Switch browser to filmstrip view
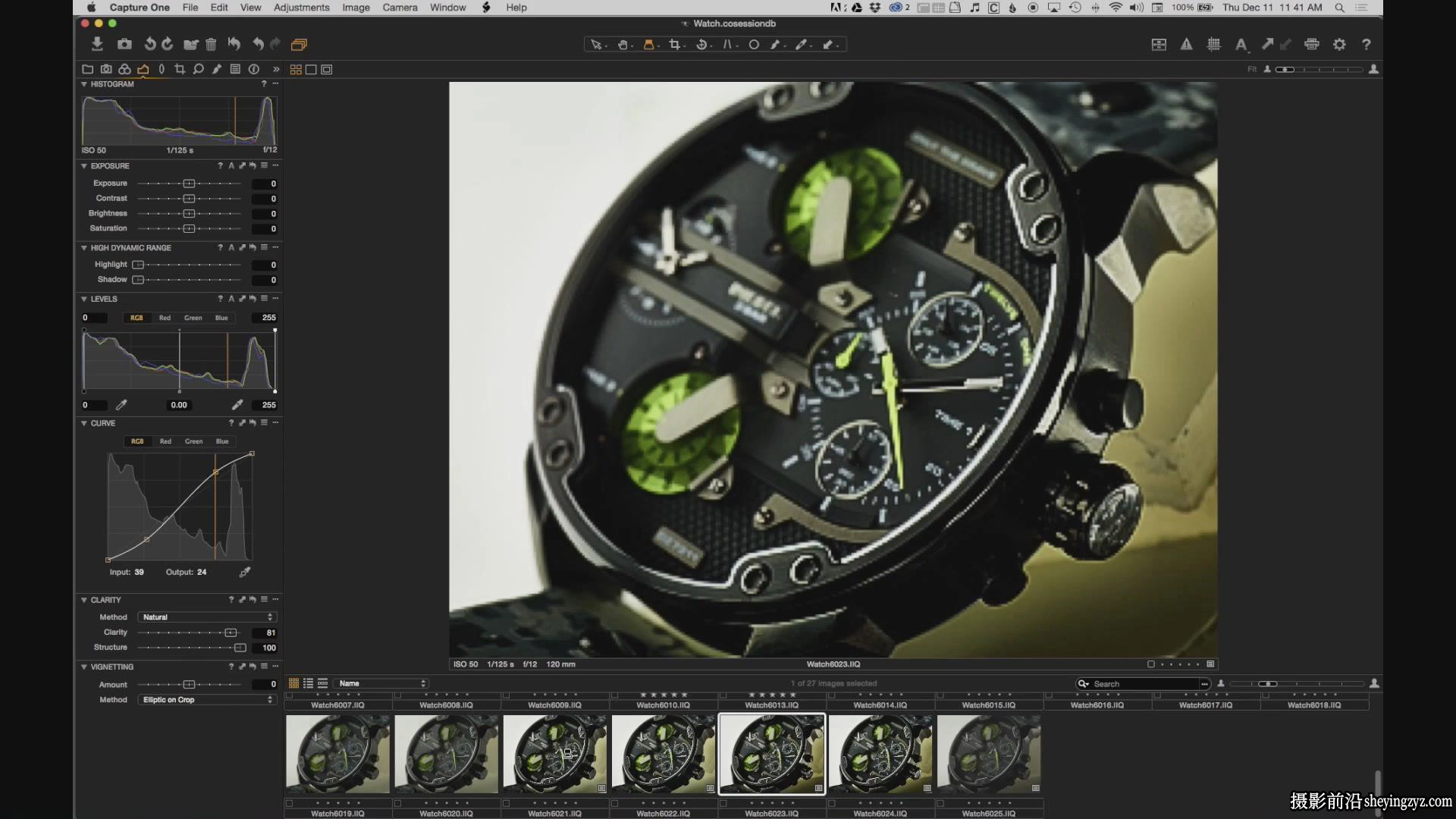This screenshot has height=819, width=1456. (x=323, y=683)
